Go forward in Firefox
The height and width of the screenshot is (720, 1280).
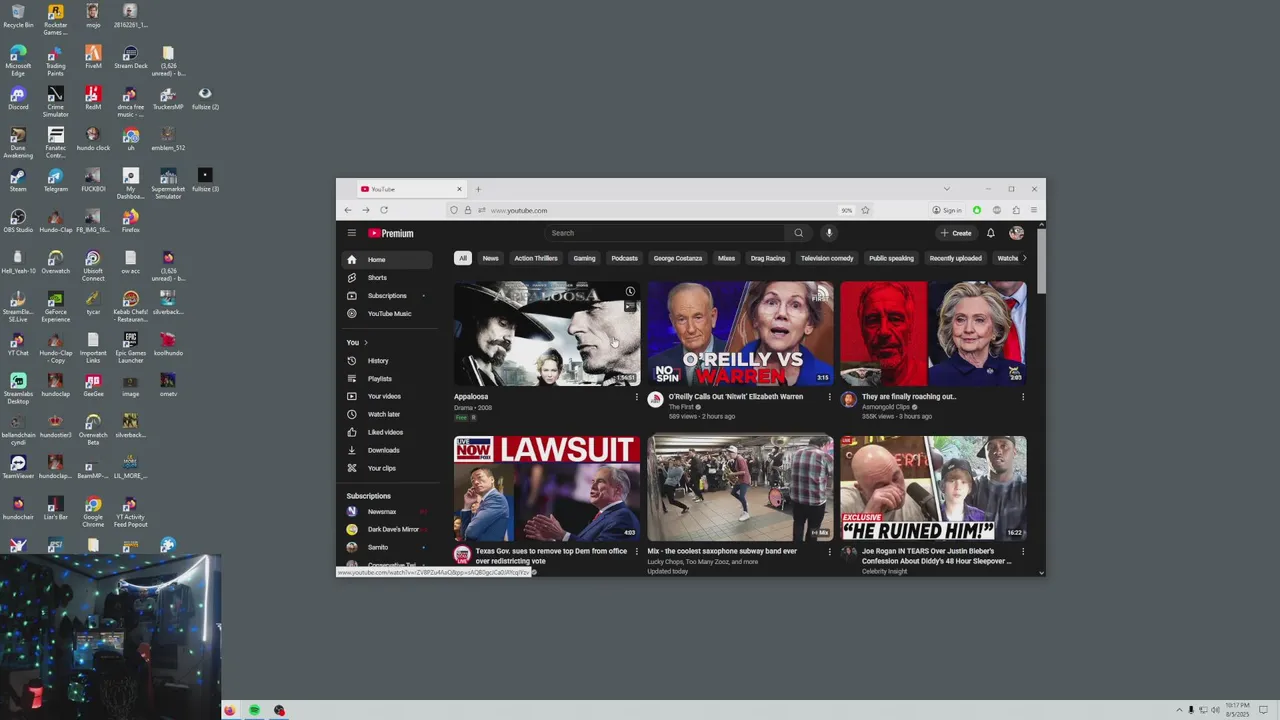click(x=365, y=210)
